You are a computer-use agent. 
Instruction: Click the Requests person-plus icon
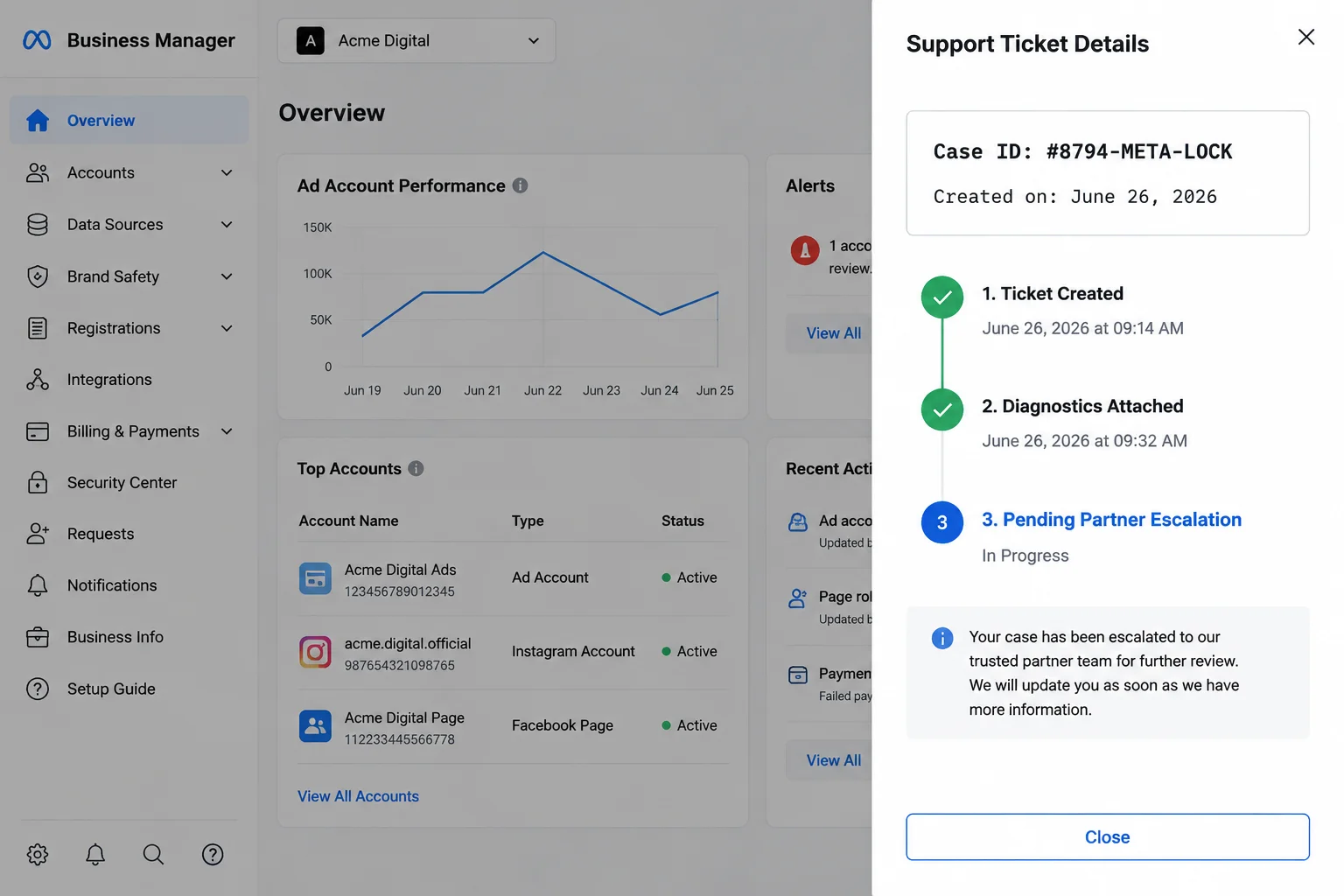(38, 534)
